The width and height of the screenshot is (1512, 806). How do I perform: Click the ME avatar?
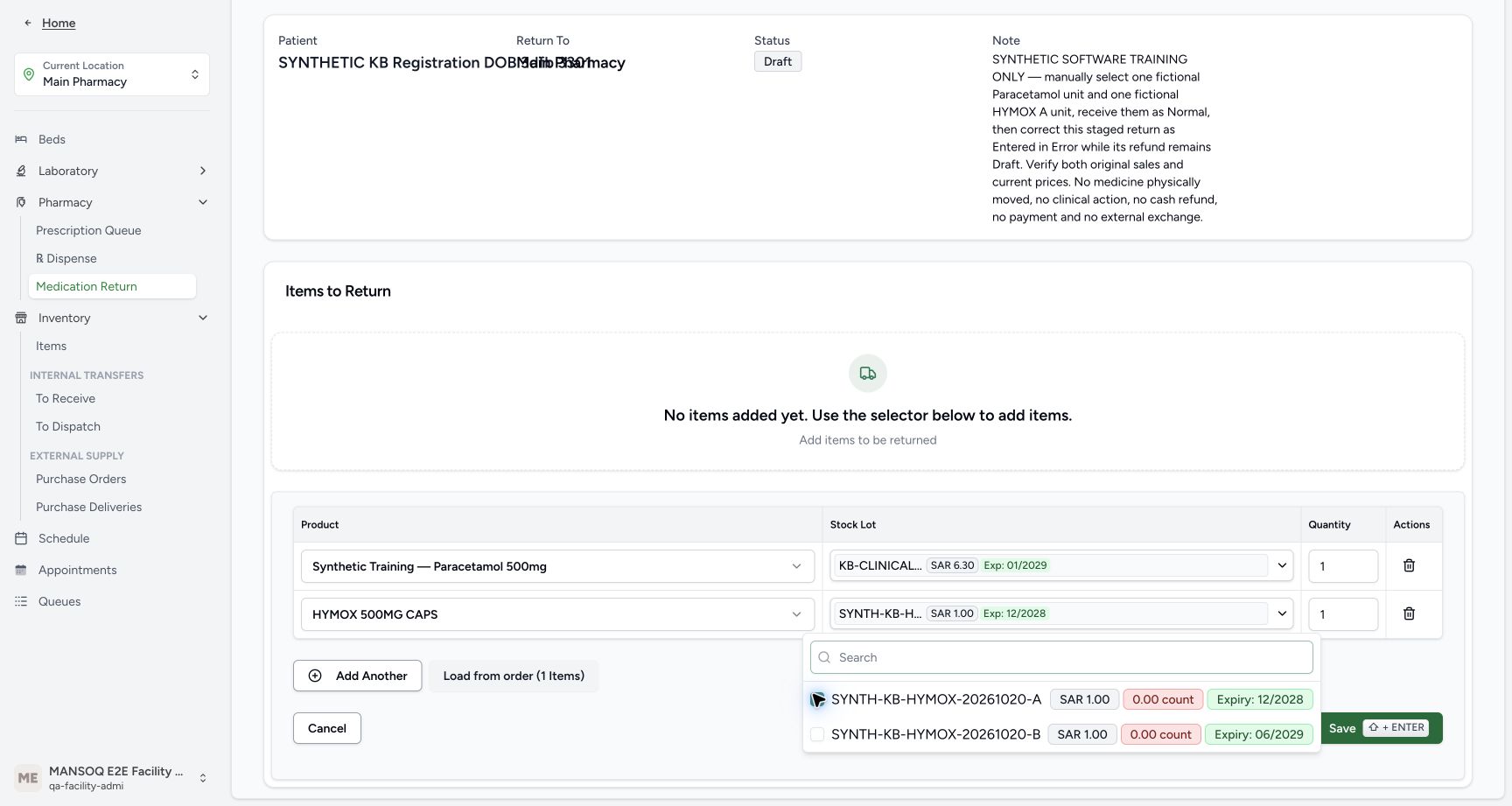[x=28, y=778]
